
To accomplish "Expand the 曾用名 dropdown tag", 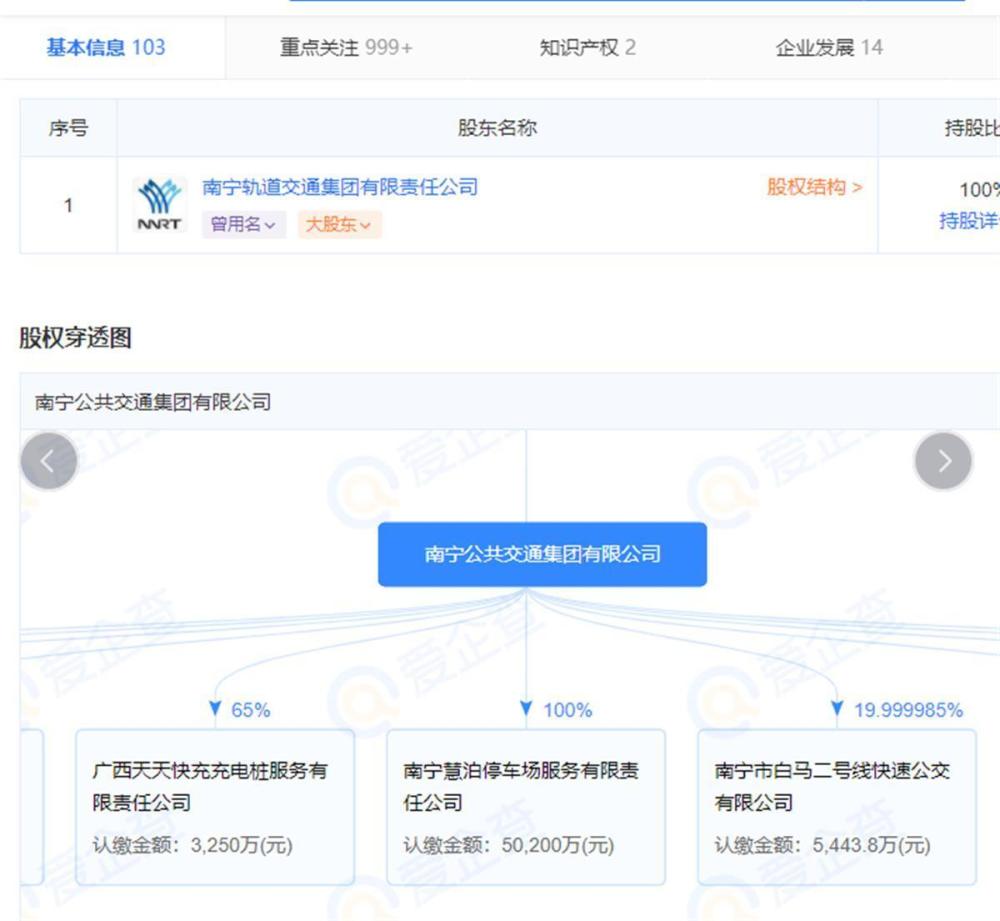I will pos(243,225).
